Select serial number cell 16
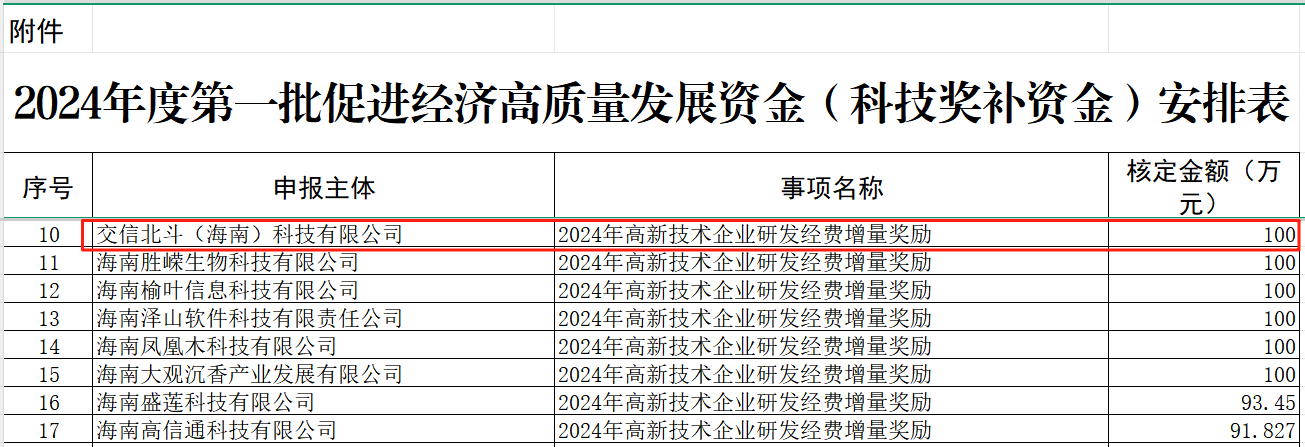 tap(46, 403)
